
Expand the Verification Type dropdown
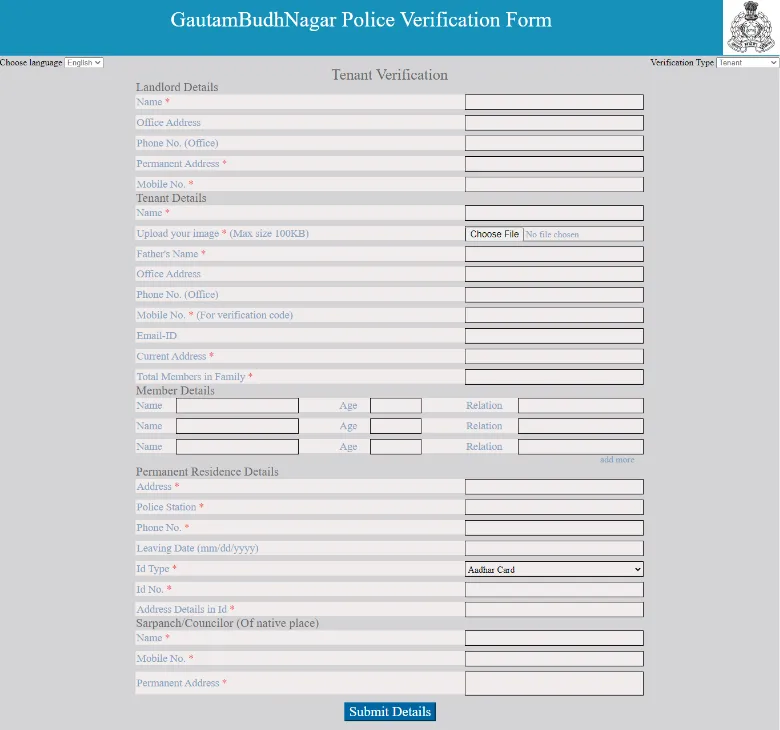747,63
